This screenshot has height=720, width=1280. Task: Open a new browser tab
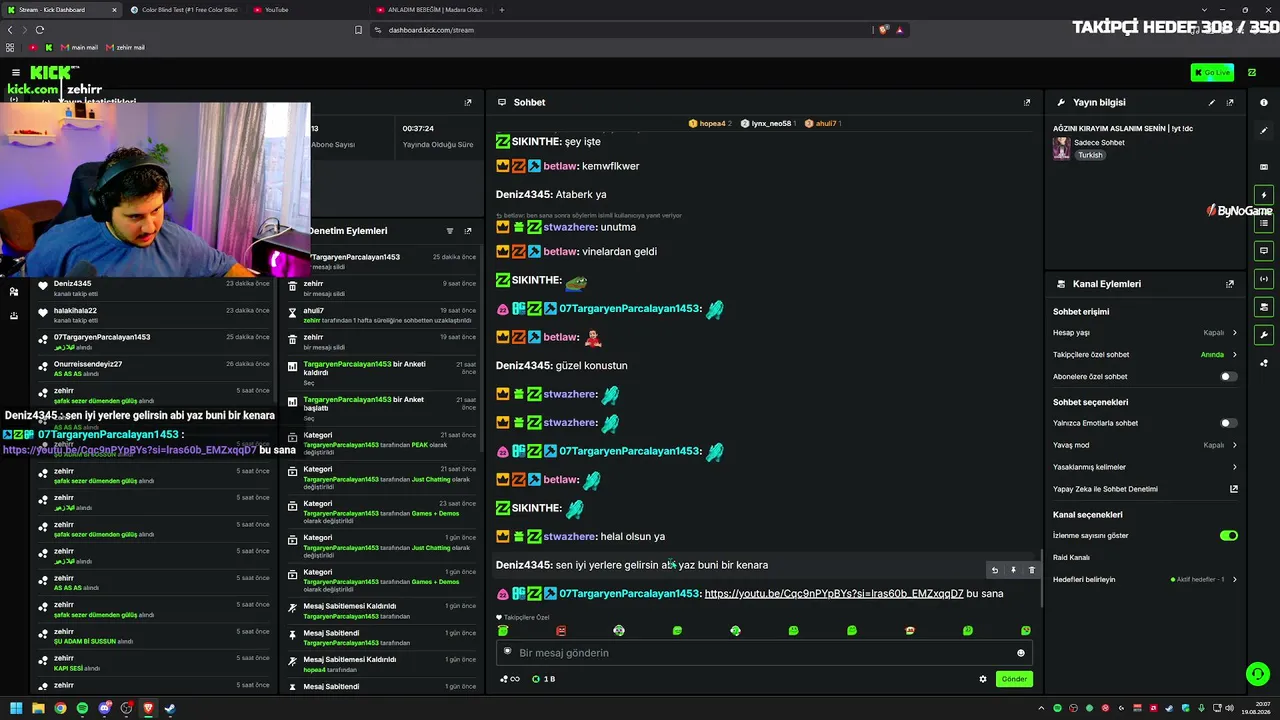(x=502, y=10)
